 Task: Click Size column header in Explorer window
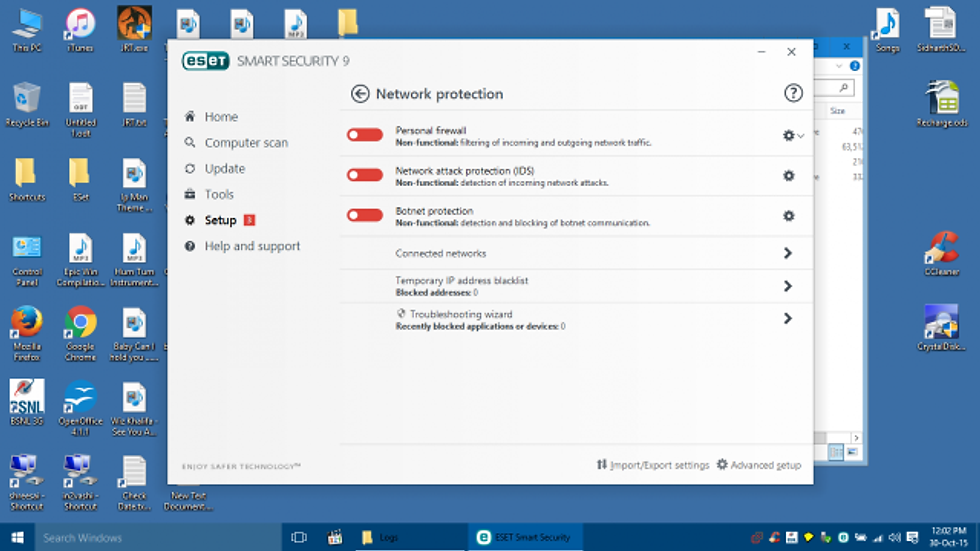pyautogui.click(x=839, y=111)
